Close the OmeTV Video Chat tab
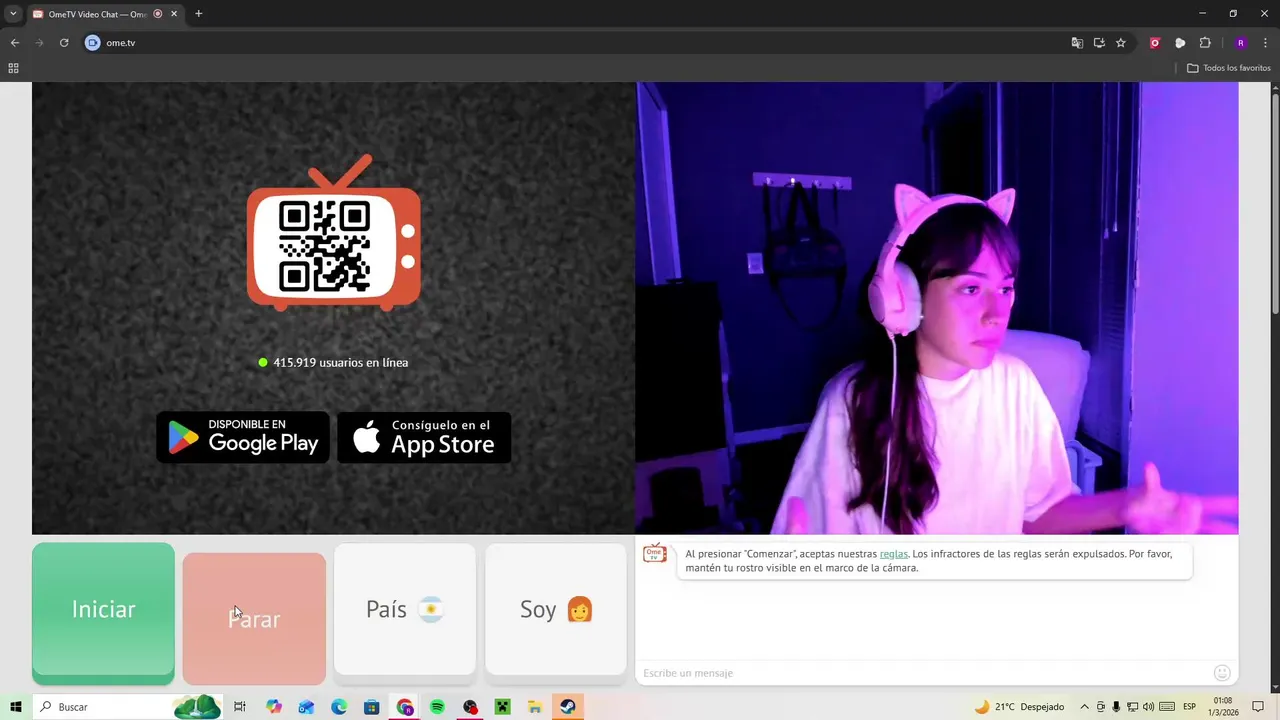 pos(174,14)
